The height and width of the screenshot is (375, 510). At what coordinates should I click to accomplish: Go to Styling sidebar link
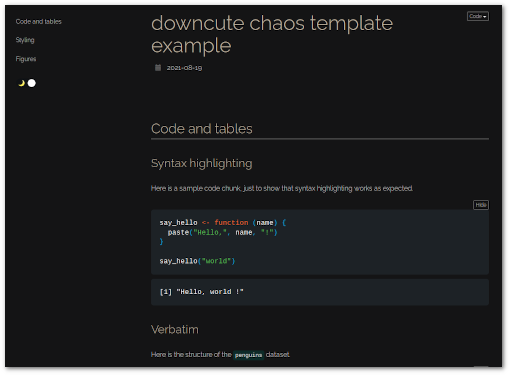tap(25, 40)
